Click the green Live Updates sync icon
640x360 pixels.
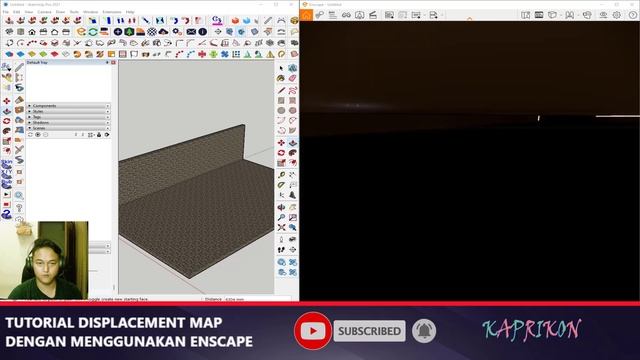click(93, 32)
